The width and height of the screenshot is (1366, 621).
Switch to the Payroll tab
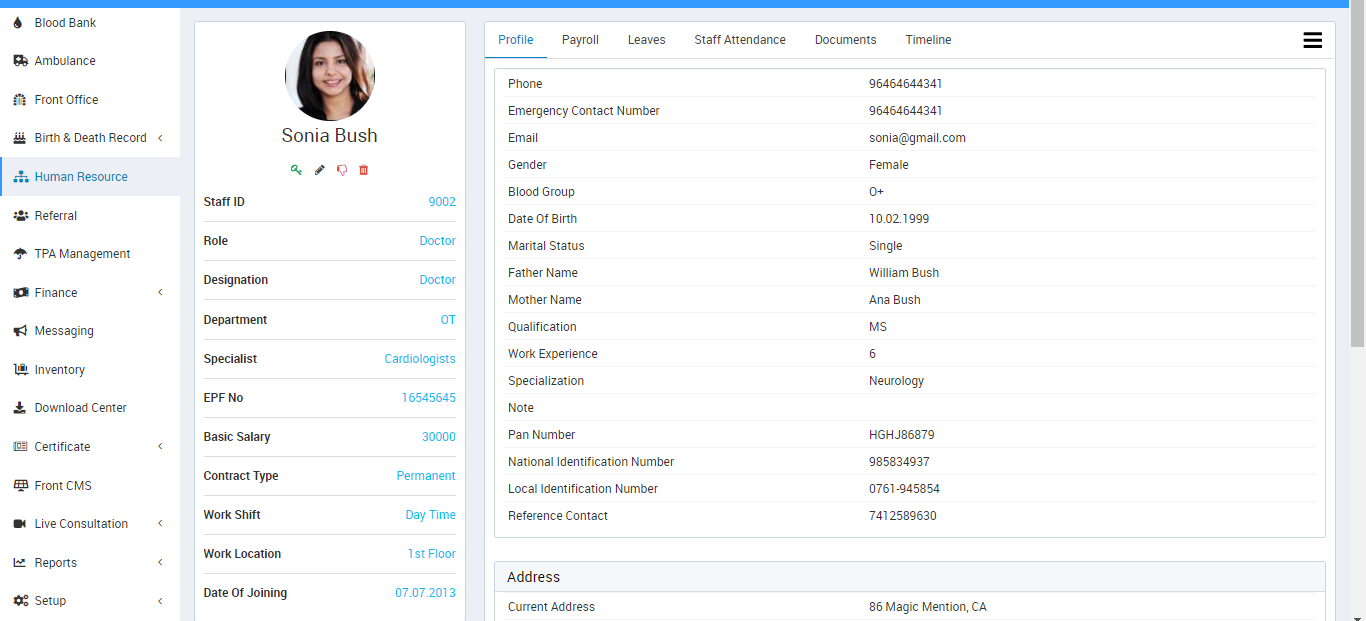tap(580, 40)
